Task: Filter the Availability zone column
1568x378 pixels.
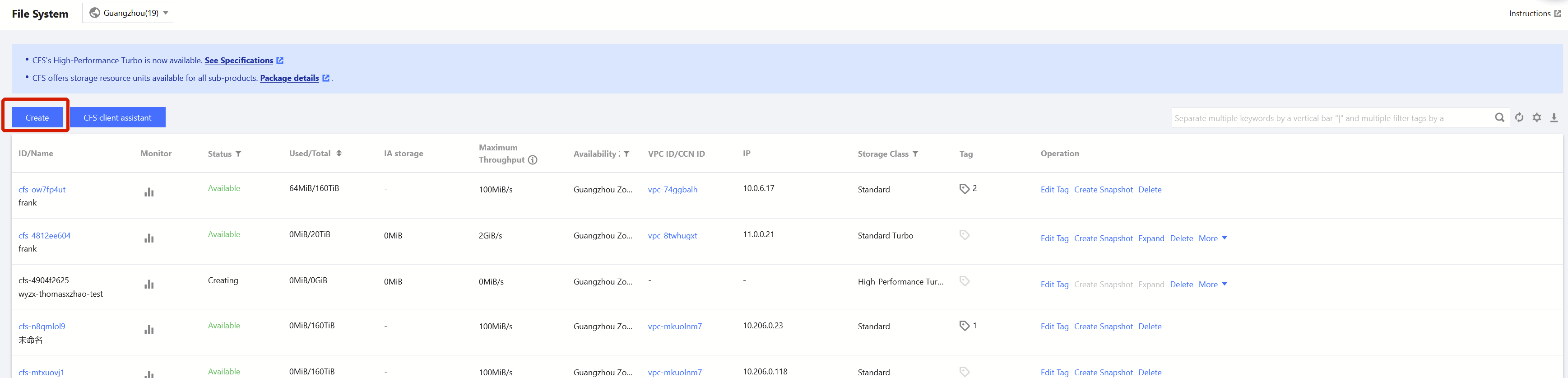Action: point(626,154)
